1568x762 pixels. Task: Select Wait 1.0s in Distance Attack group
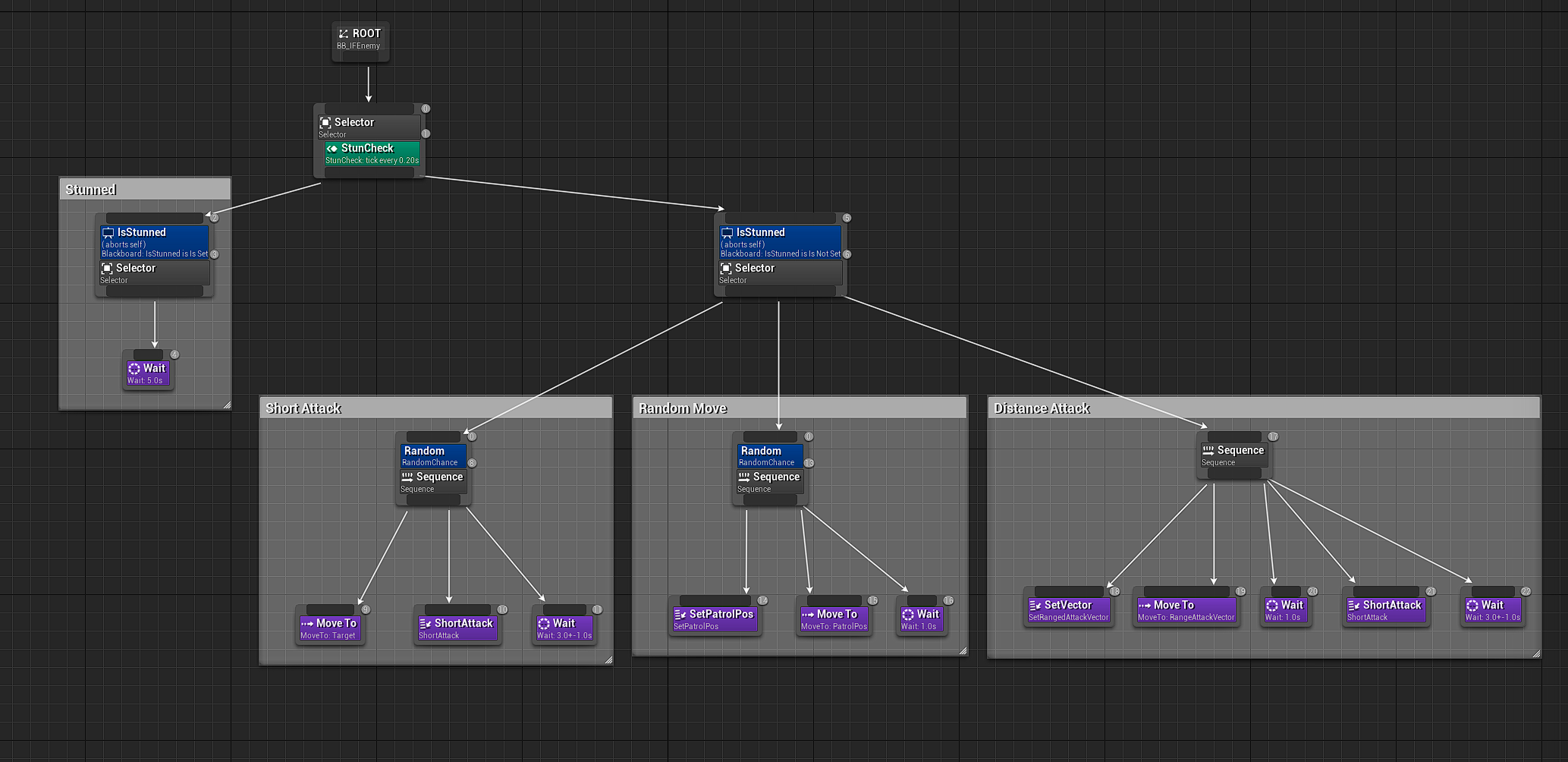pos(1286,609)
